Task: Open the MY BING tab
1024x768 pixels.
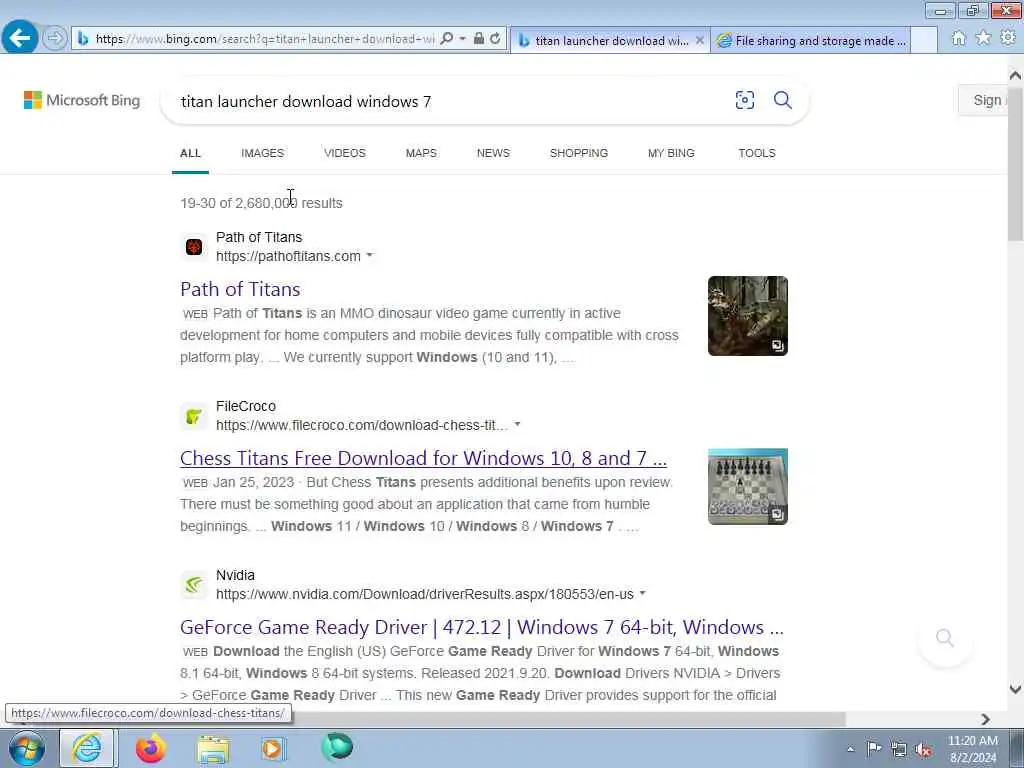Action: [x=671, y=153]
